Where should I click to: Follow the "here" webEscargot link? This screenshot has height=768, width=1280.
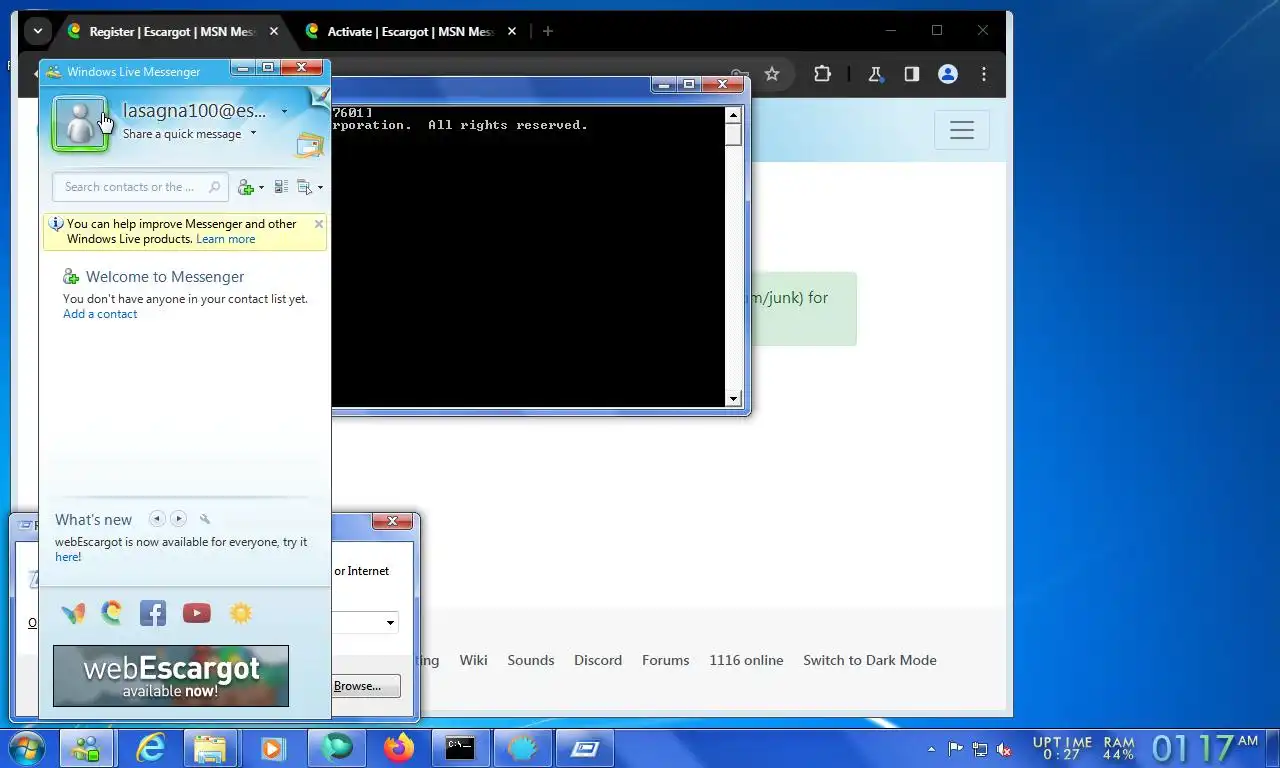[68, 557]
